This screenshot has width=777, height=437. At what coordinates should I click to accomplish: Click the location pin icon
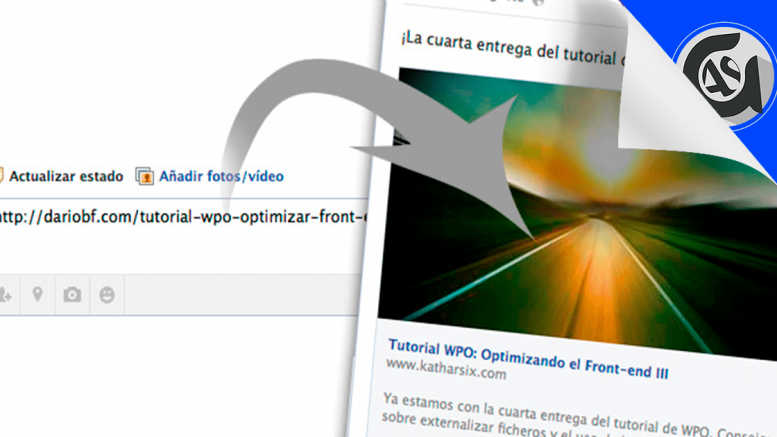pyautogui.click(x=38, y=295)
